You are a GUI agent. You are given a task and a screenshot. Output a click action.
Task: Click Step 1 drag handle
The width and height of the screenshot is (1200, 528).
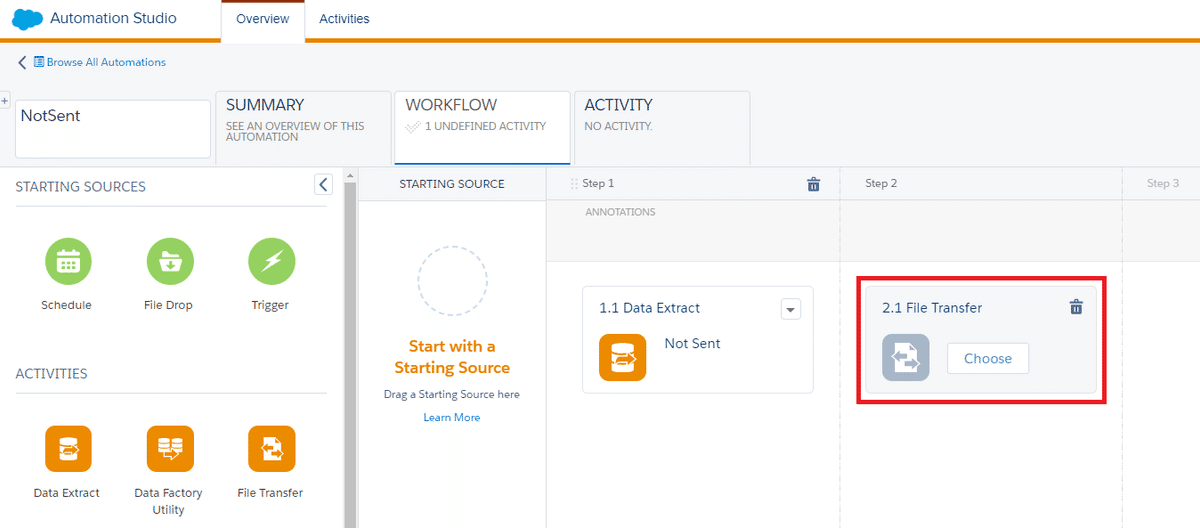(574, 184)
